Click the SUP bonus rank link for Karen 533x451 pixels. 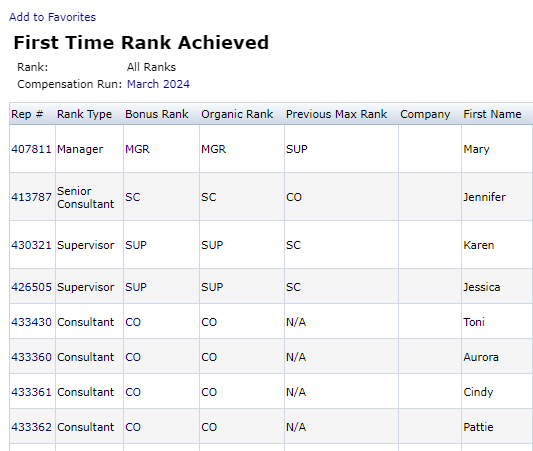click(x=136, y=245)
